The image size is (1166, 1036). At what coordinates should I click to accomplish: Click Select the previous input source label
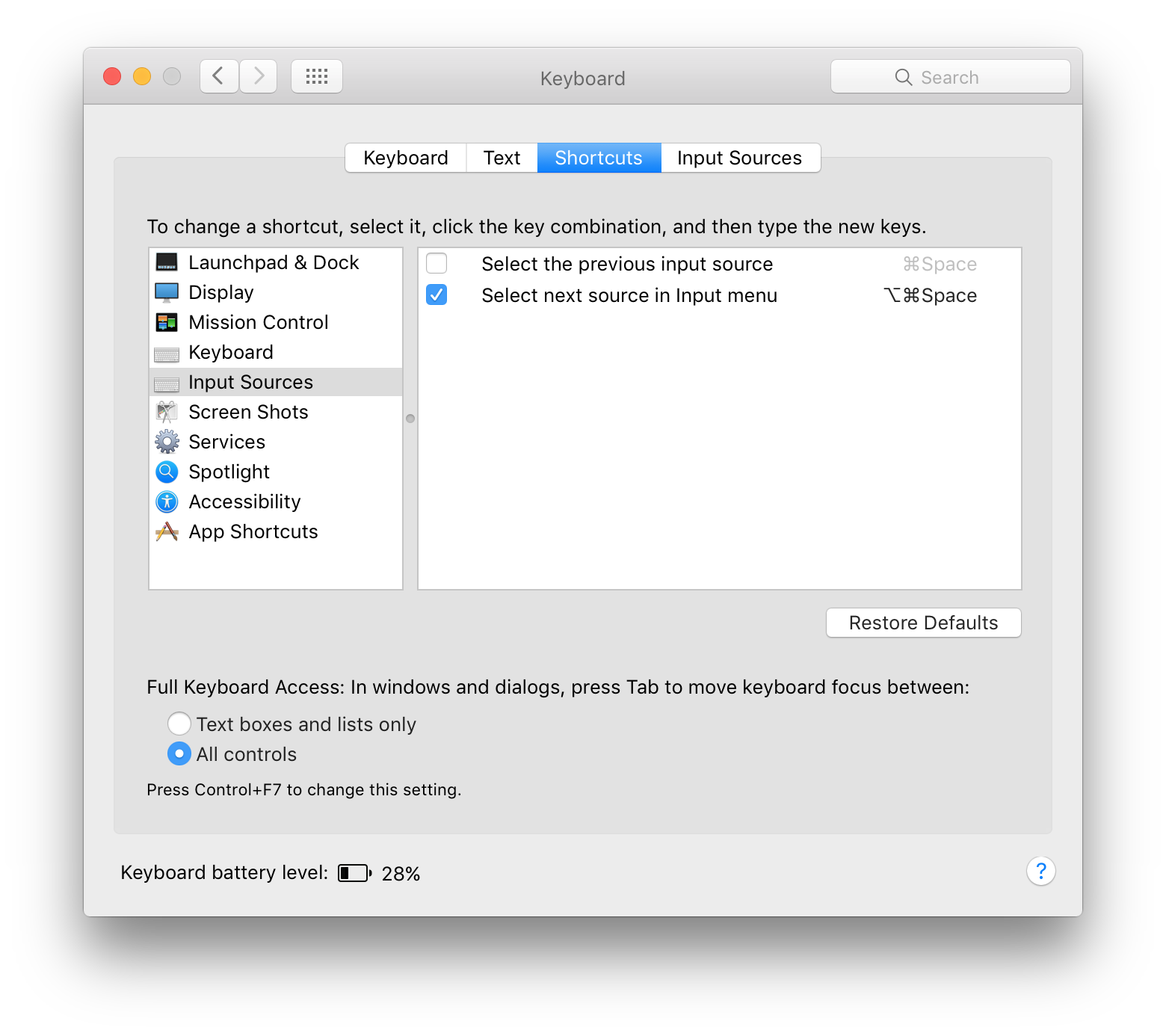627,264
